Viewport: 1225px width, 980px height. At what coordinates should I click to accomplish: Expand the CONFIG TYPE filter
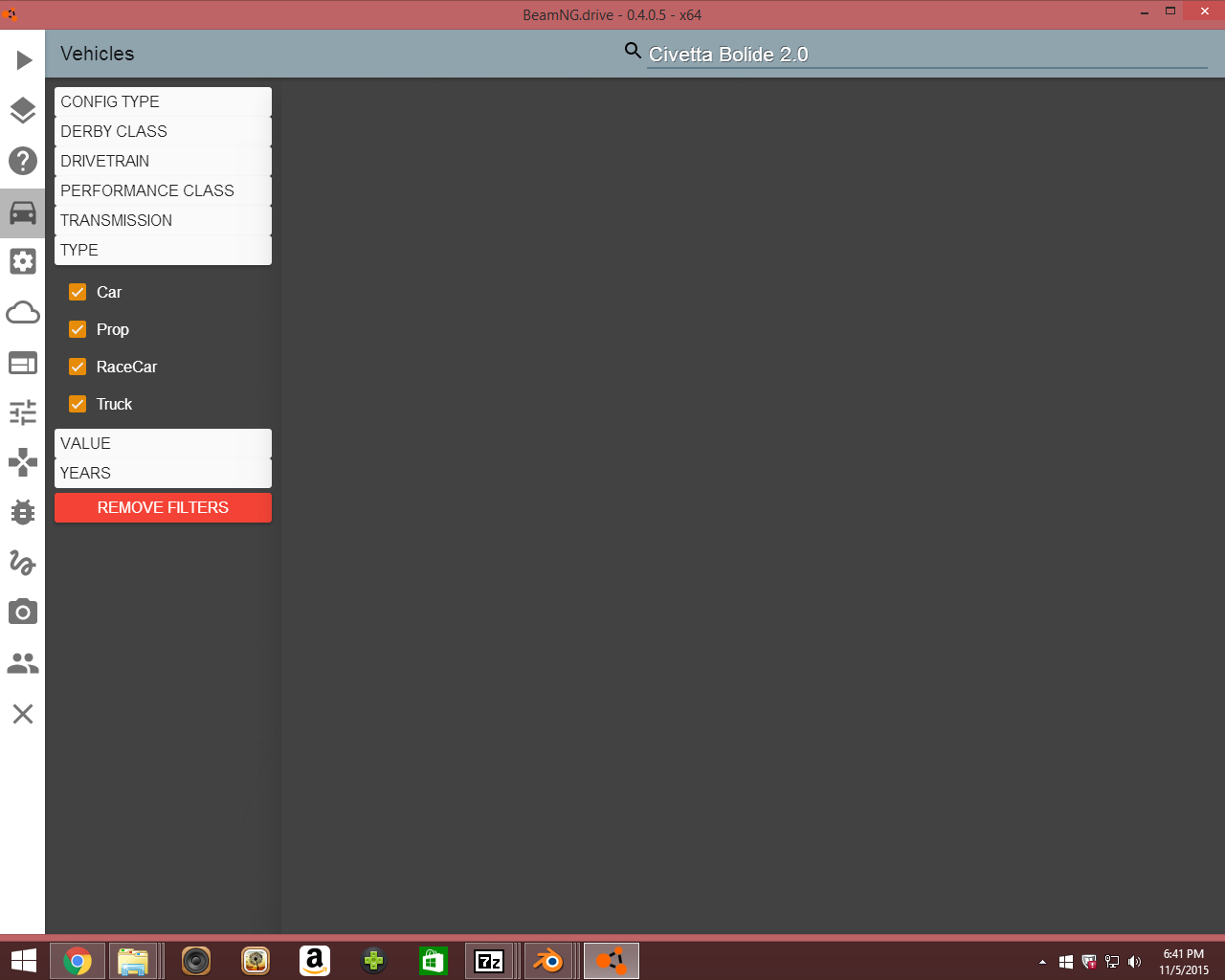click(163, 101)
